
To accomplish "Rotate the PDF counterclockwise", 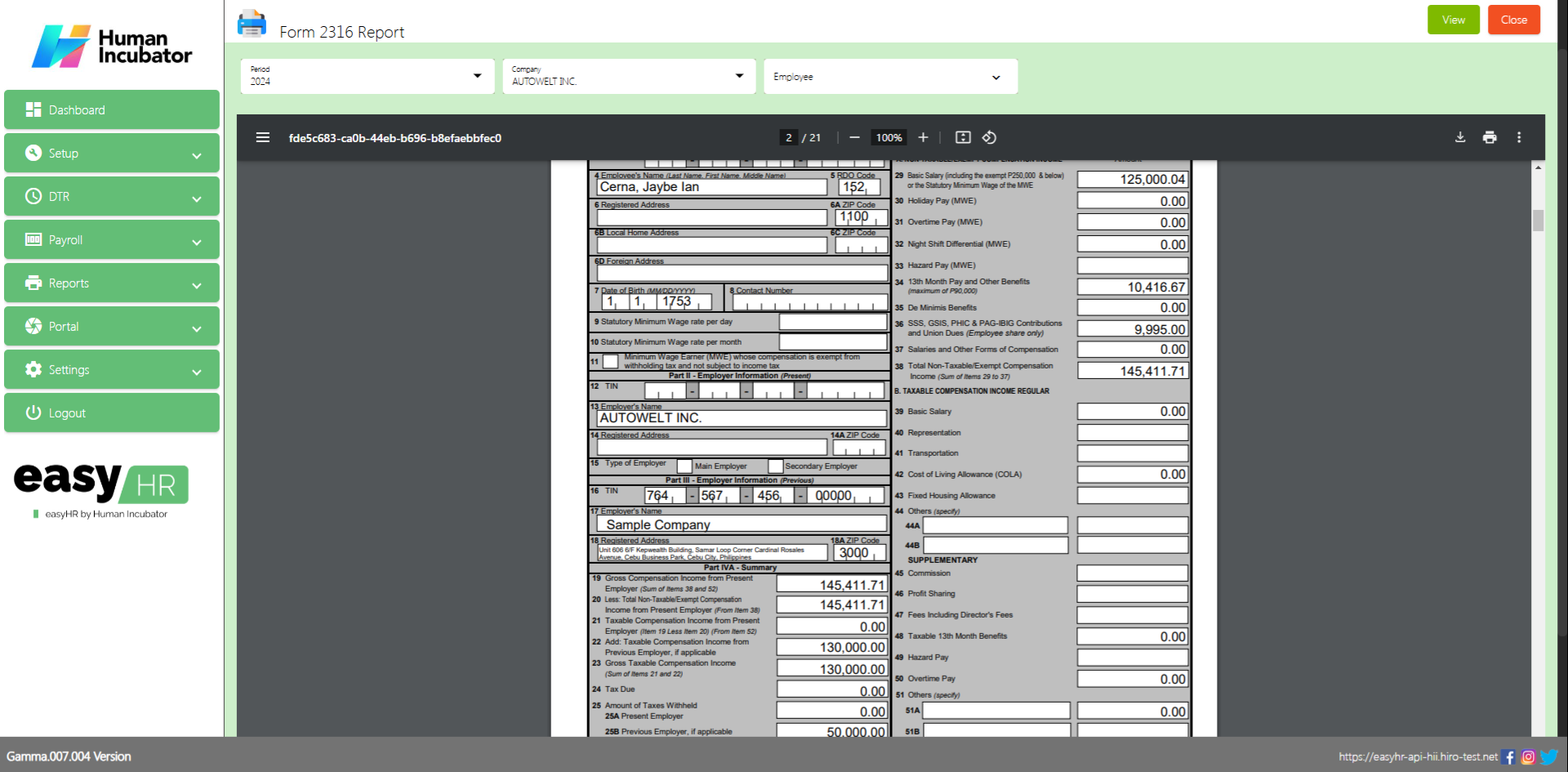I will coord(989,137).
